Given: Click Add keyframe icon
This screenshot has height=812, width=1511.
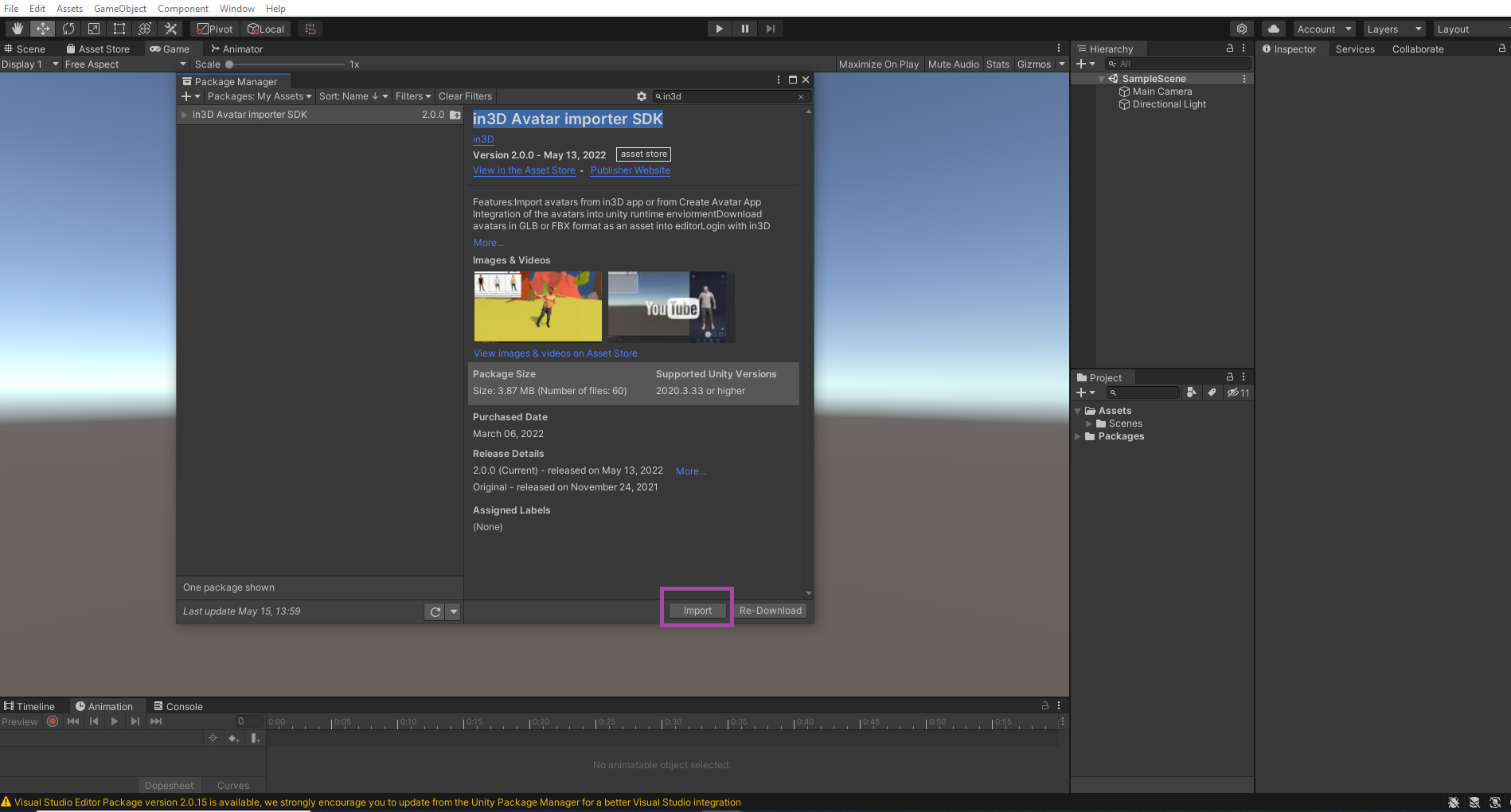Looking at the screenshot, I should [233, 739].
